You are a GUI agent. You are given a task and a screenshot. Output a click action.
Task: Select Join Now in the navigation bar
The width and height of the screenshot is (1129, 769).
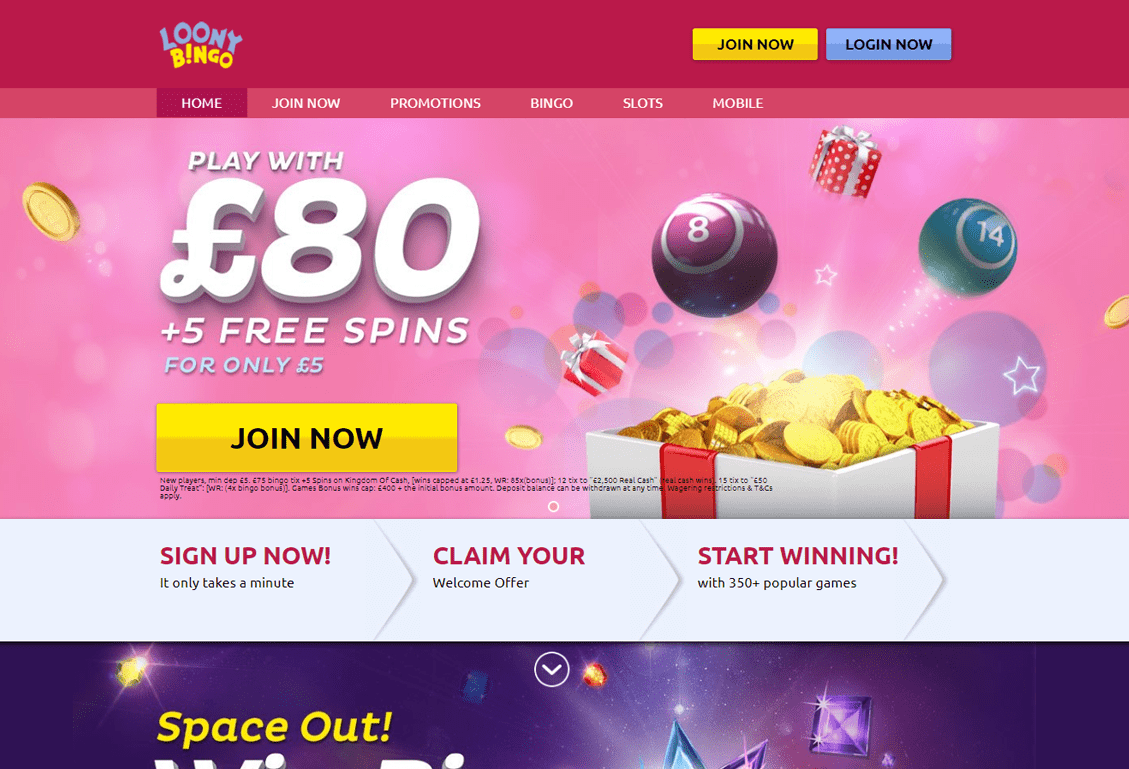click(306, 103)
